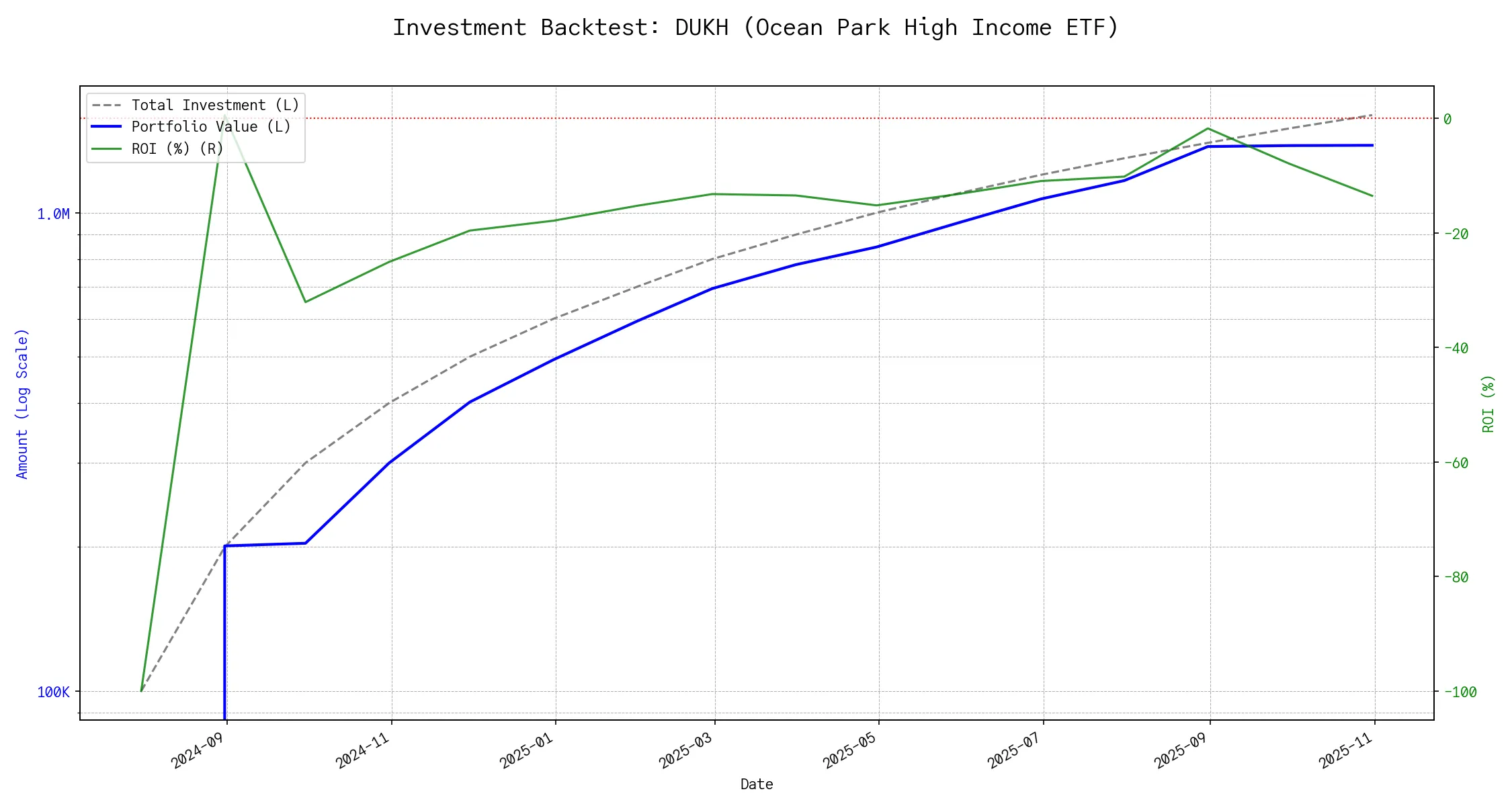This screenshot has height=806, width=1512.
Task: Click the 2025-05 date tick label
Action: [850, 750]
